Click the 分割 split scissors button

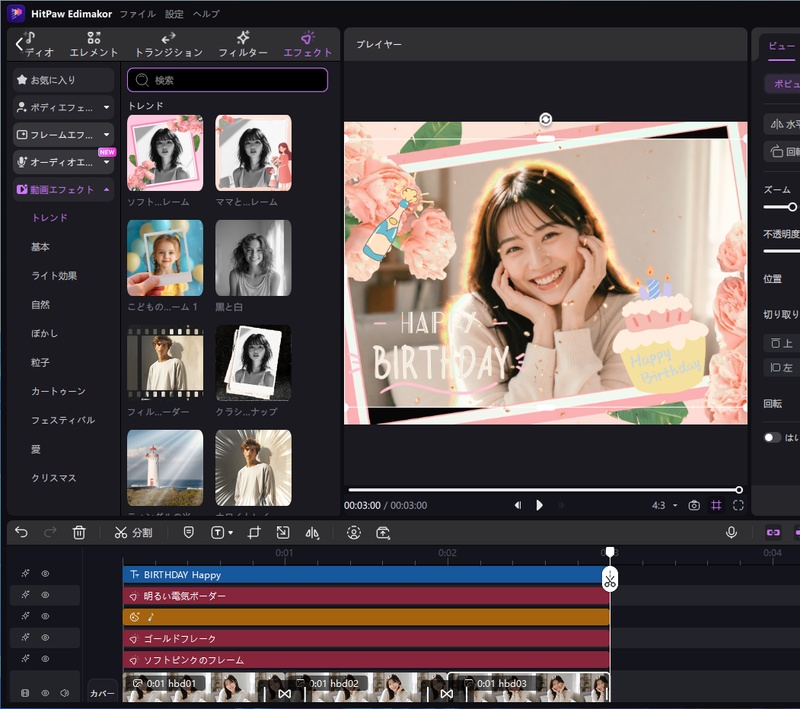click(133, 533)
